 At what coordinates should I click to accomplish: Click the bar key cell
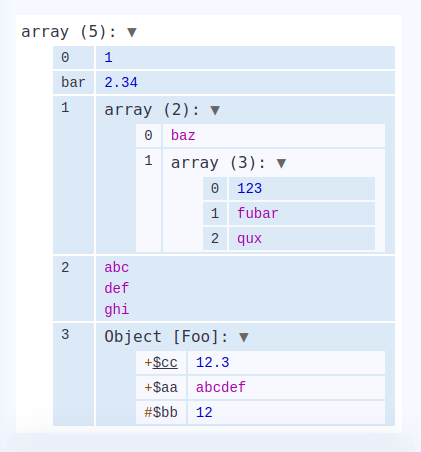pyautogui.click(x=73, y=82)
